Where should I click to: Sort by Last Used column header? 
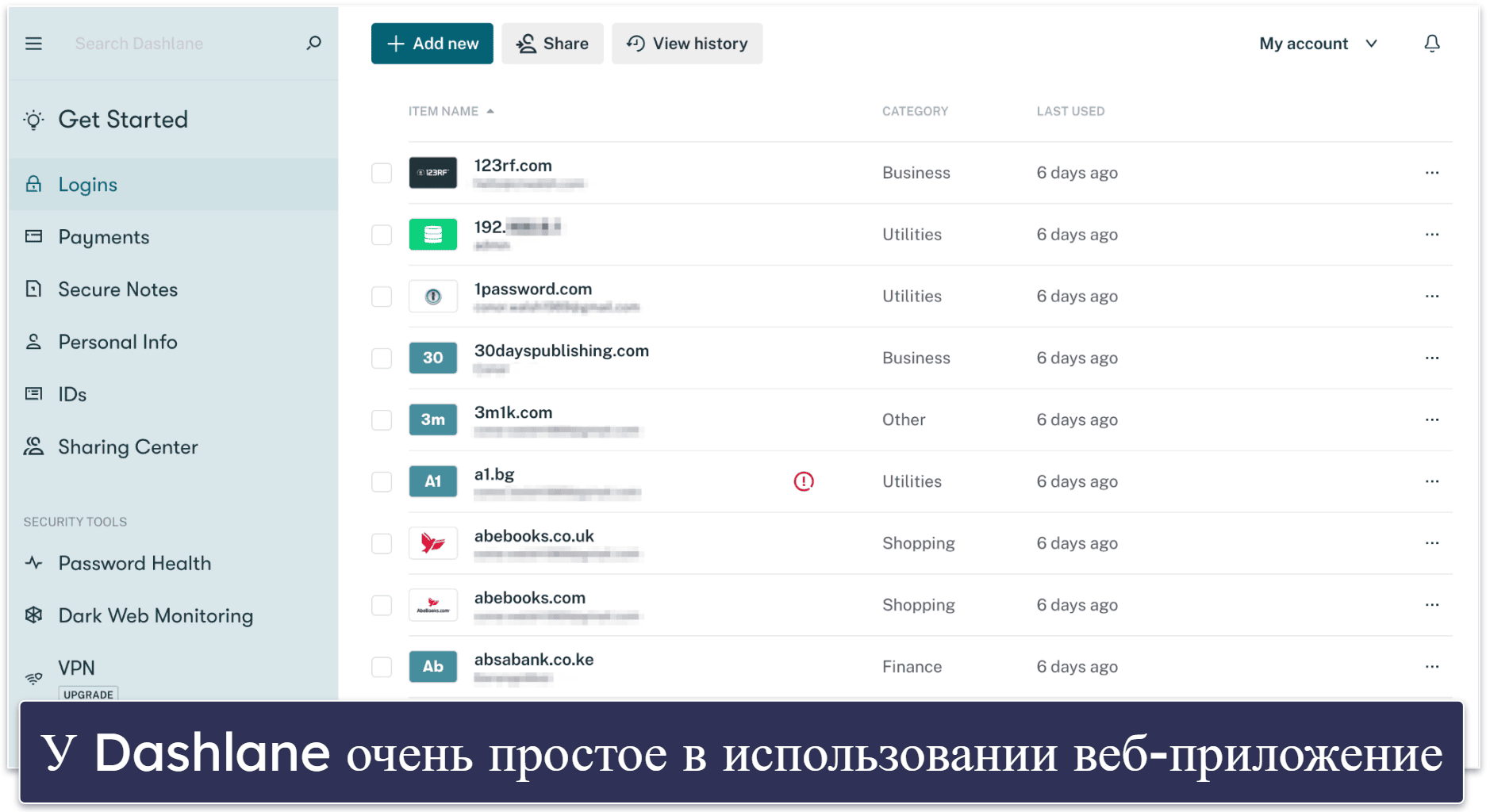[x=1070, y=111]
